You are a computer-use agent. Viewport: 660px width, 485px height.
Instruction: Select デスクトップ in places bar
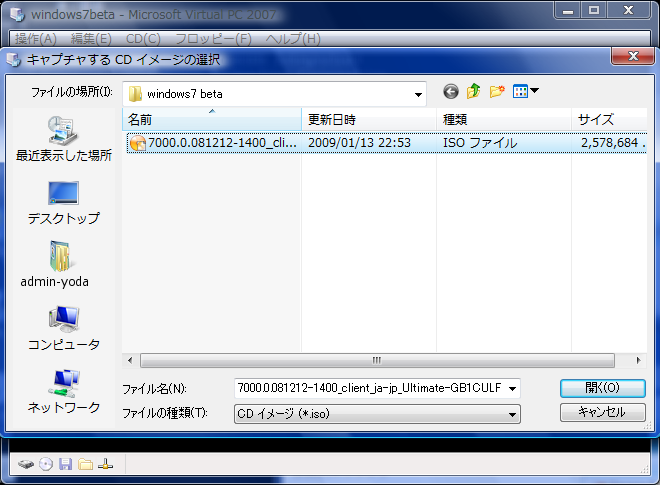(64, 203)
